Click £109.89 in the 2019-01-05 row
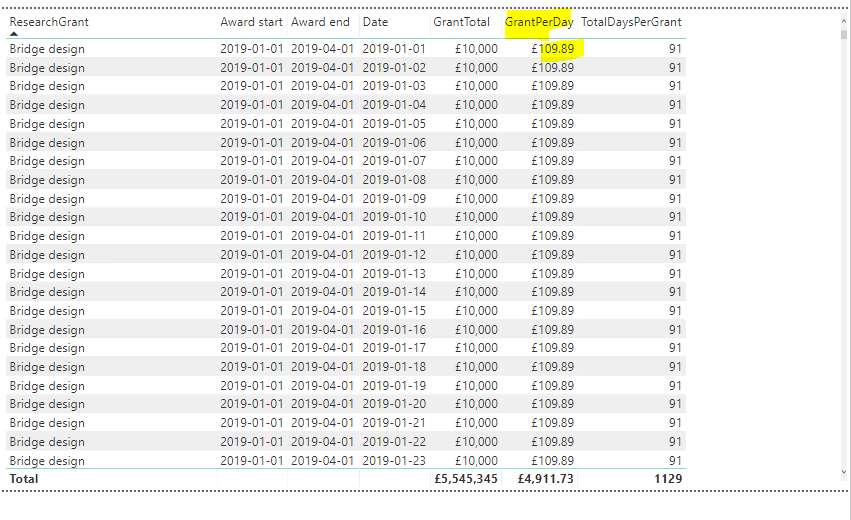Screen dimensions: 851x520 click(552, 124)
